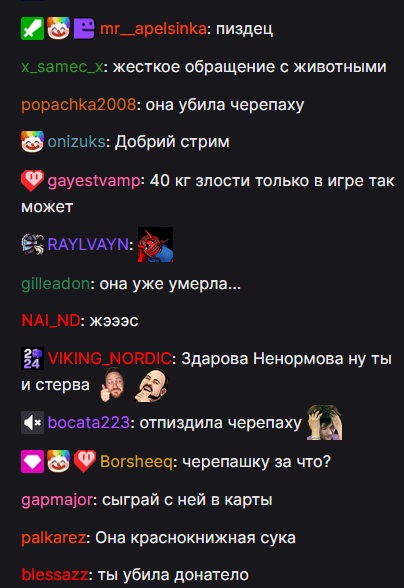
Task: Click RAYLVAYN's gray character badge
Action: tap(32, 244)
